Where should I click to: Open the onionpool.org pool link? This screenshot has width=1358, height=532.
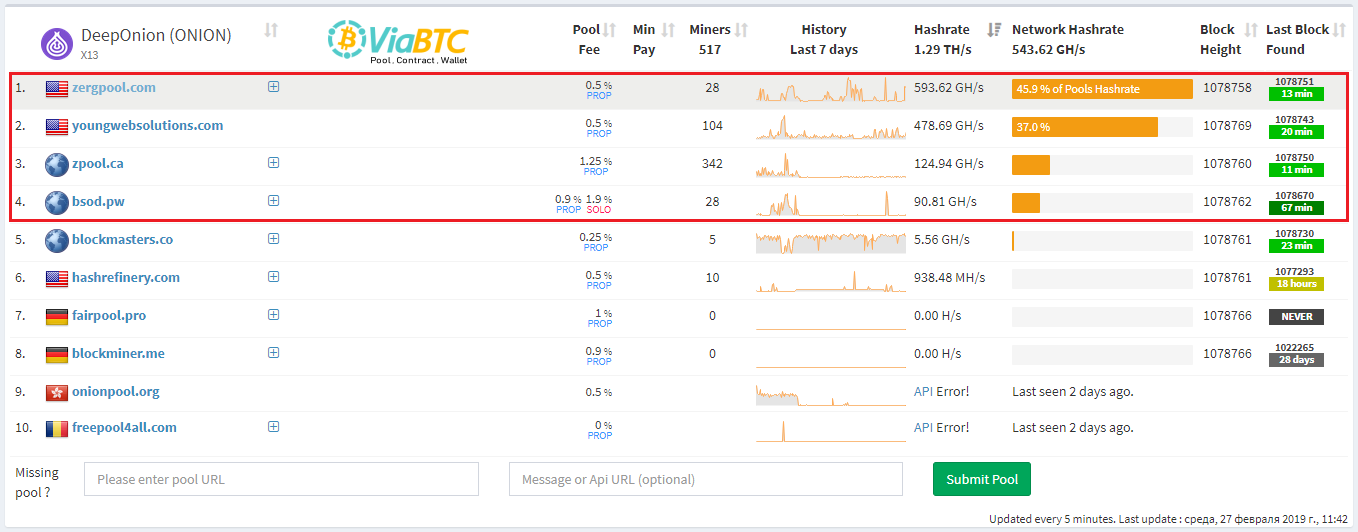point(116,391)
